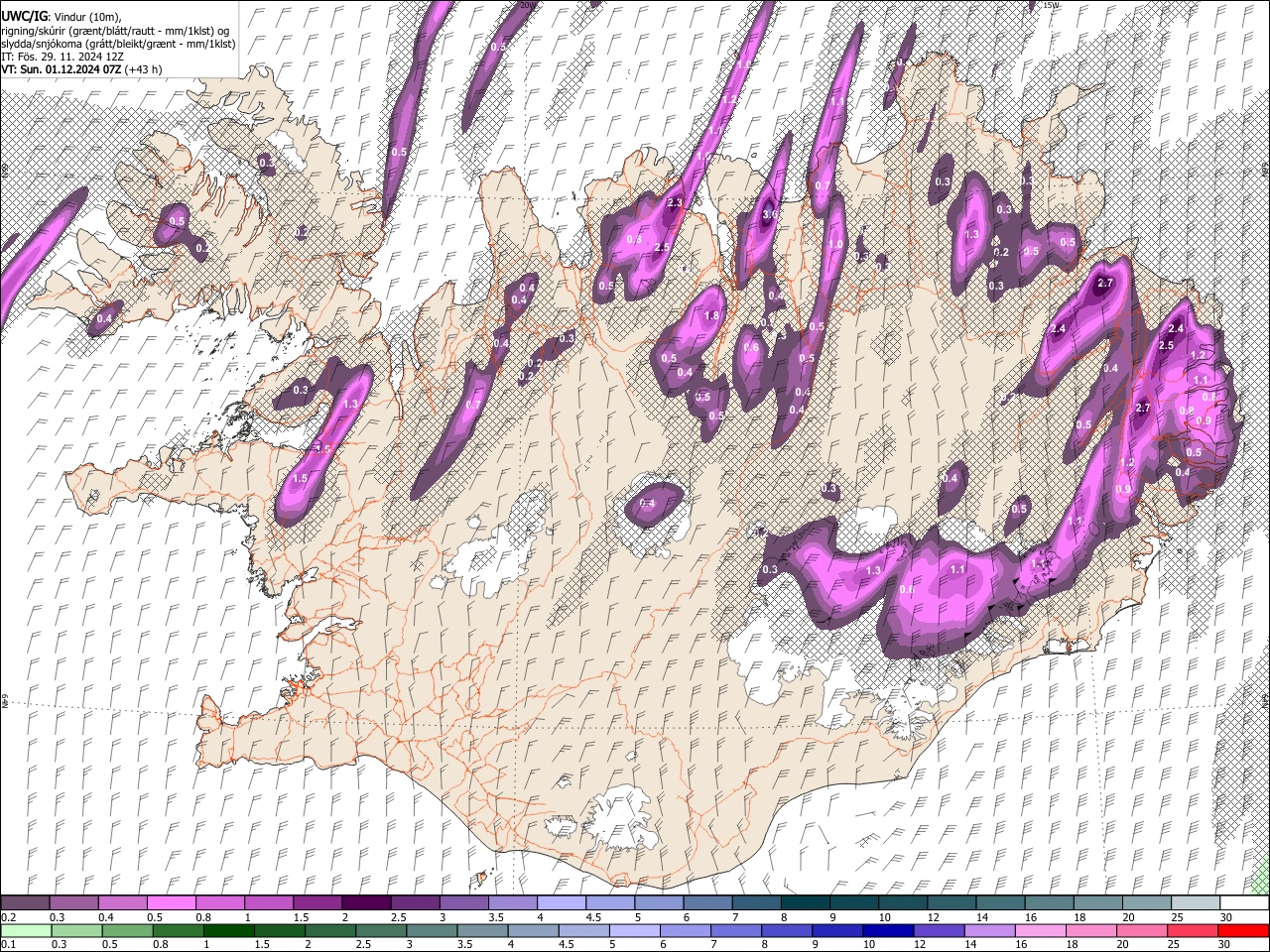Click the palest green rain swatch starting at 0.1

coord(26,930)
